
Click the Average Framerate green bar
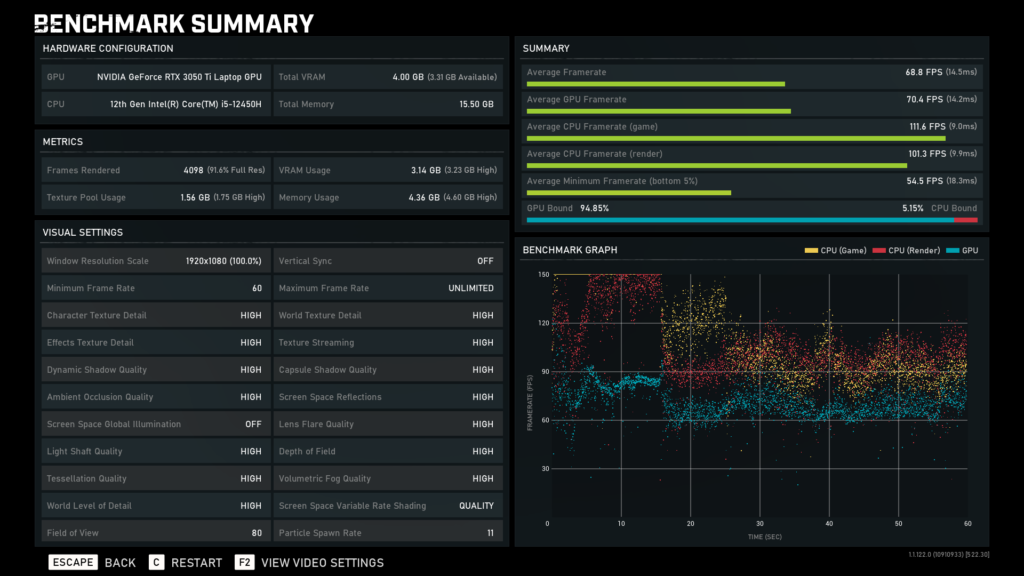click(656, 84)
